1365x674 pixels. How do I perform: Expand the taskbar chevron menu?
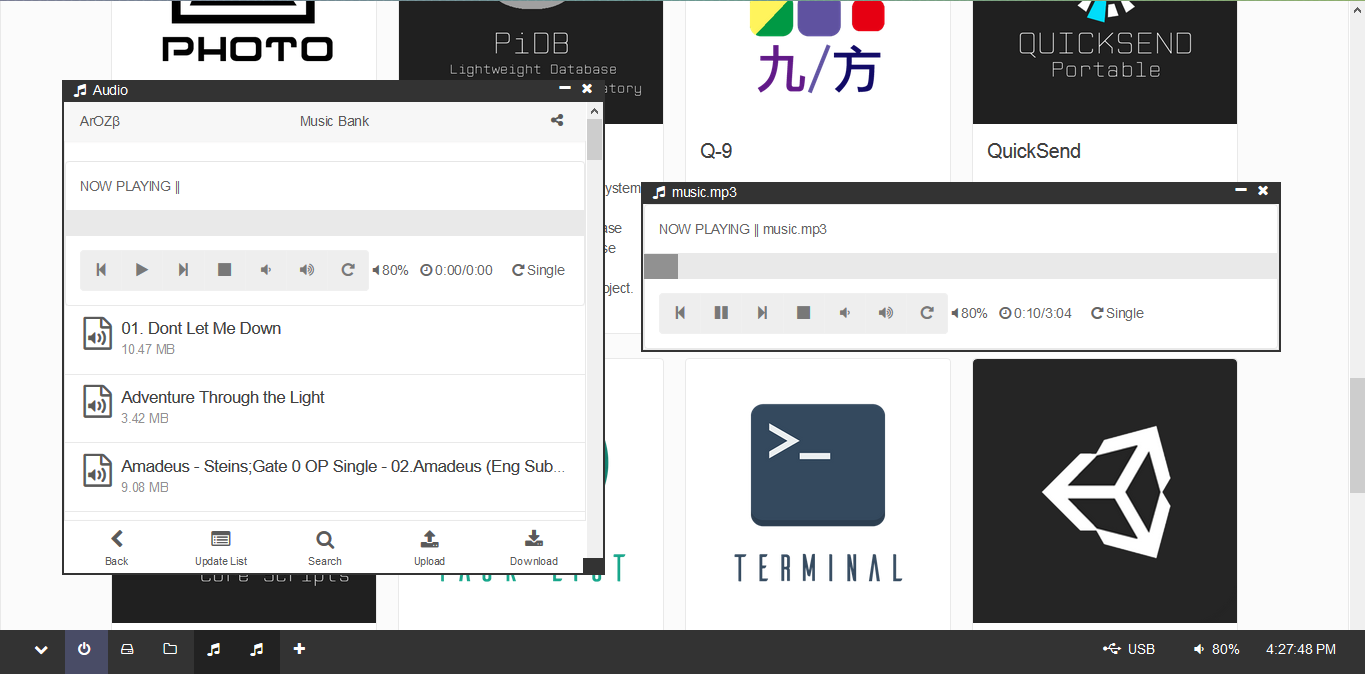click(x=41, y=650)
